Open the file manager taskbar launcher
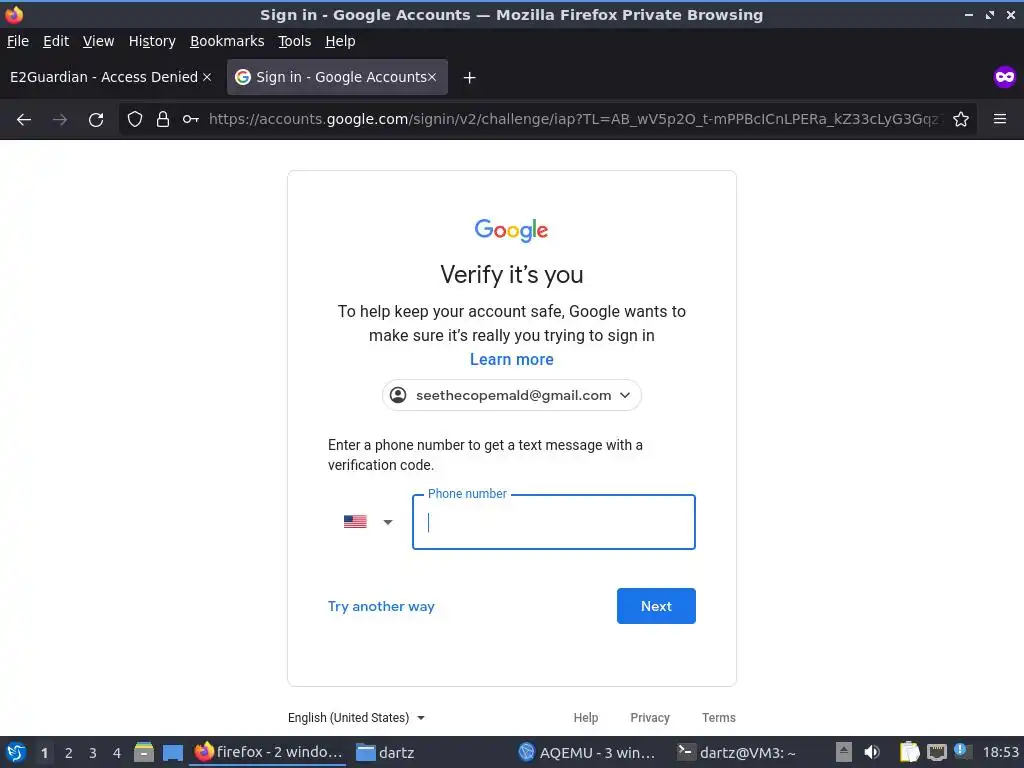 click(x=144, y=752)
